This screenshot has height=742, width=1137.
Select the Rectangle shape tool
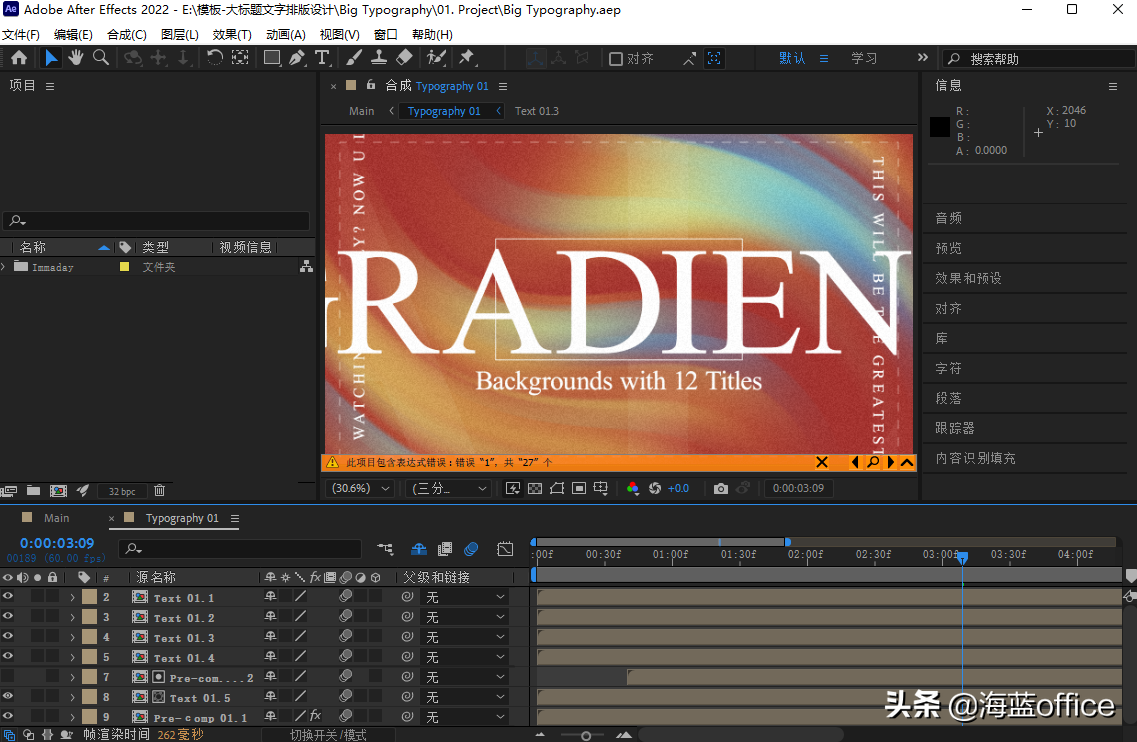pos(272,58)
